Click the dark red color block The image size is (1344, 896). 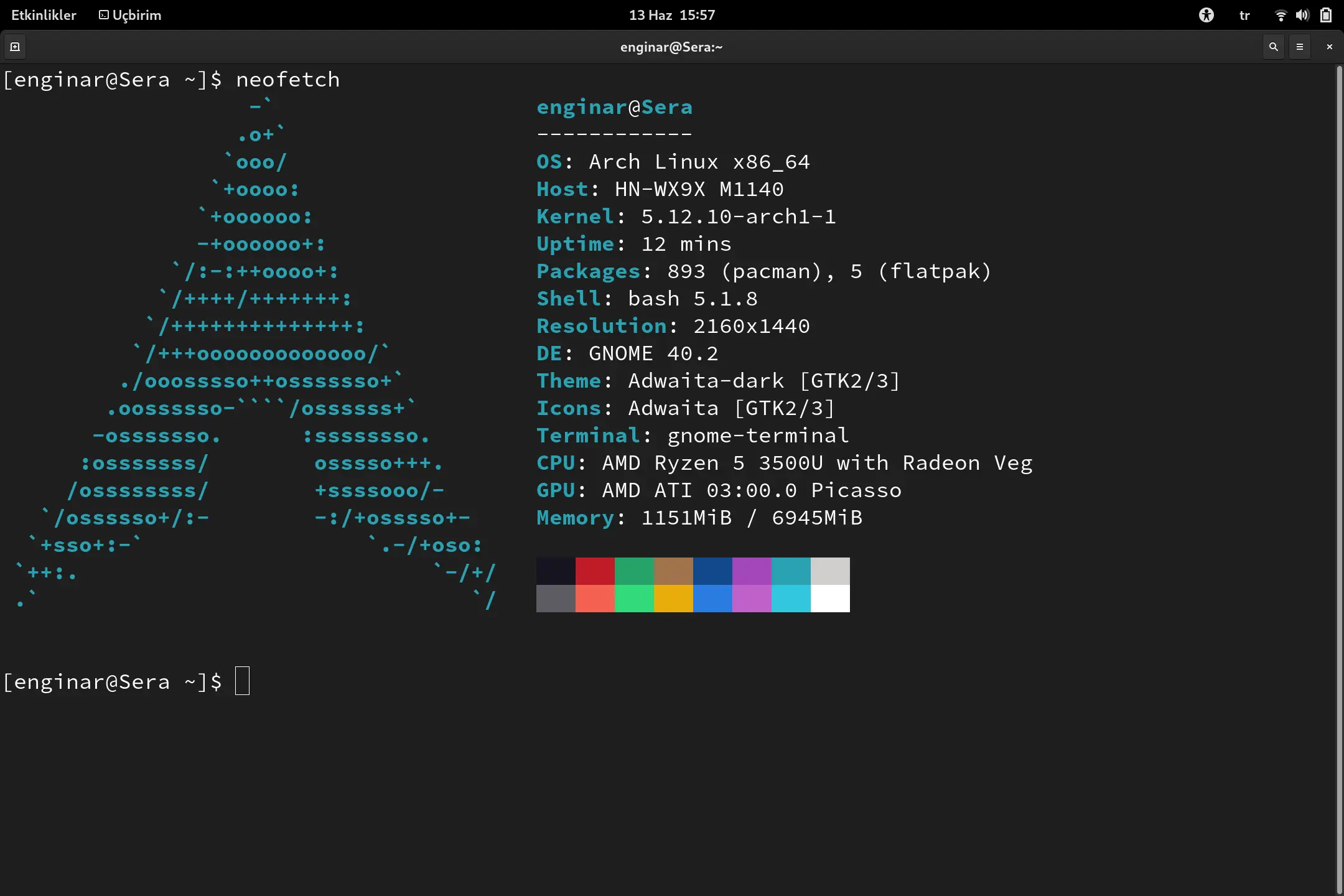click(595, 571)
